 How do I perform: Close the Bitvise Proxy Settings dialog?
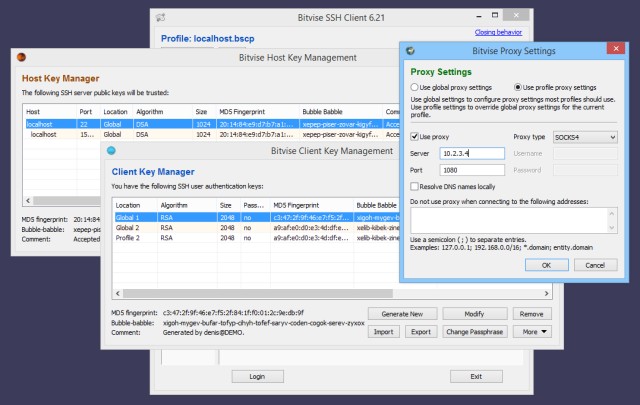coord(616,49)
